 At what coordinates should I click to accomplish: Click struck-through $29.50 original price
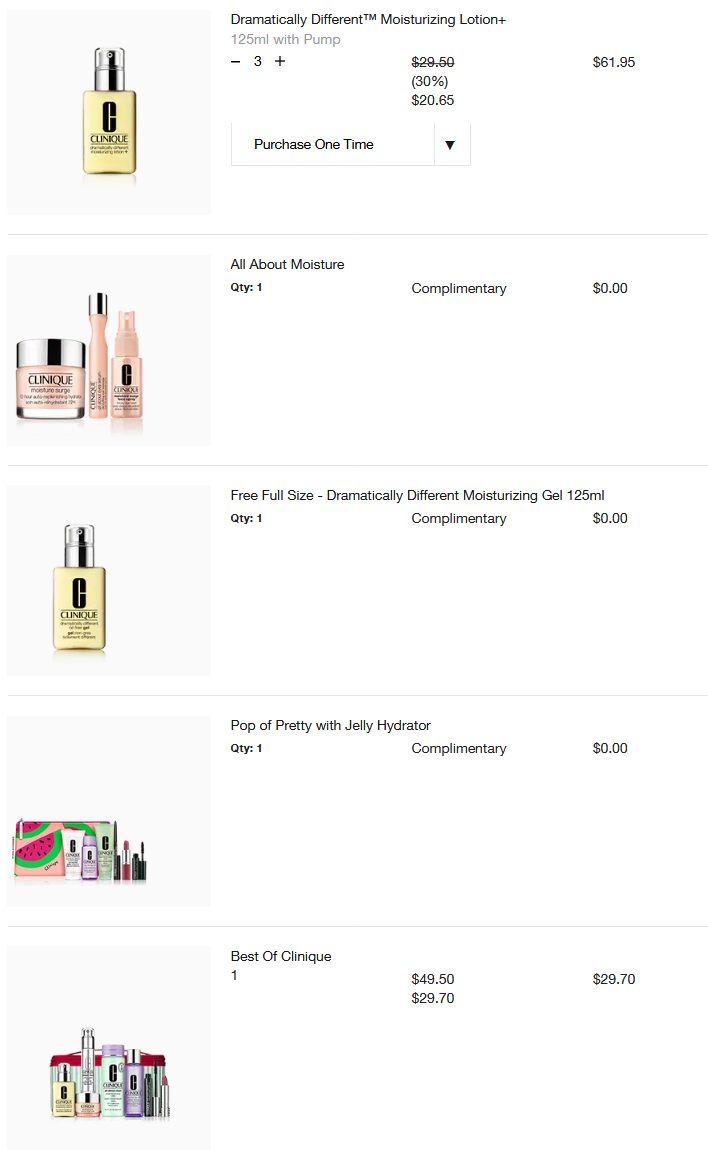(x=433, y=62)
